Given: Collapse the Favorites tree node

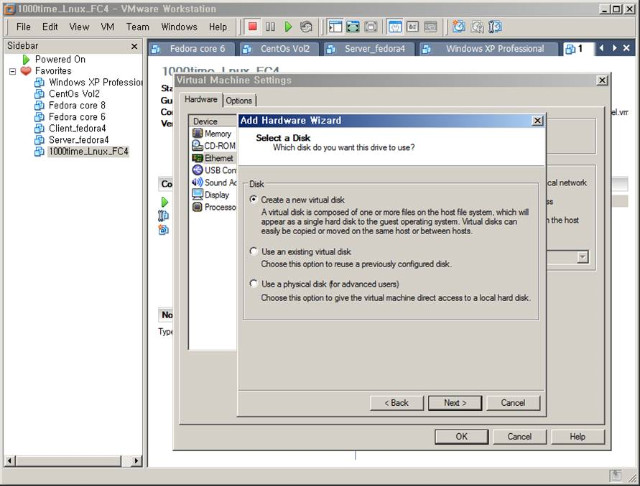Looking at the screenshot, I should click(13, 71).
